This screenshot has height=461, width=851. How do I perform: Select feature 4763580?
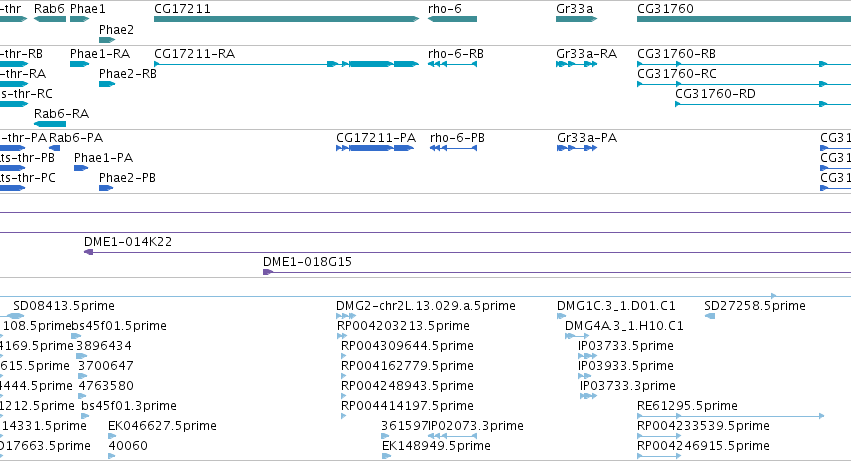[82, 396]
